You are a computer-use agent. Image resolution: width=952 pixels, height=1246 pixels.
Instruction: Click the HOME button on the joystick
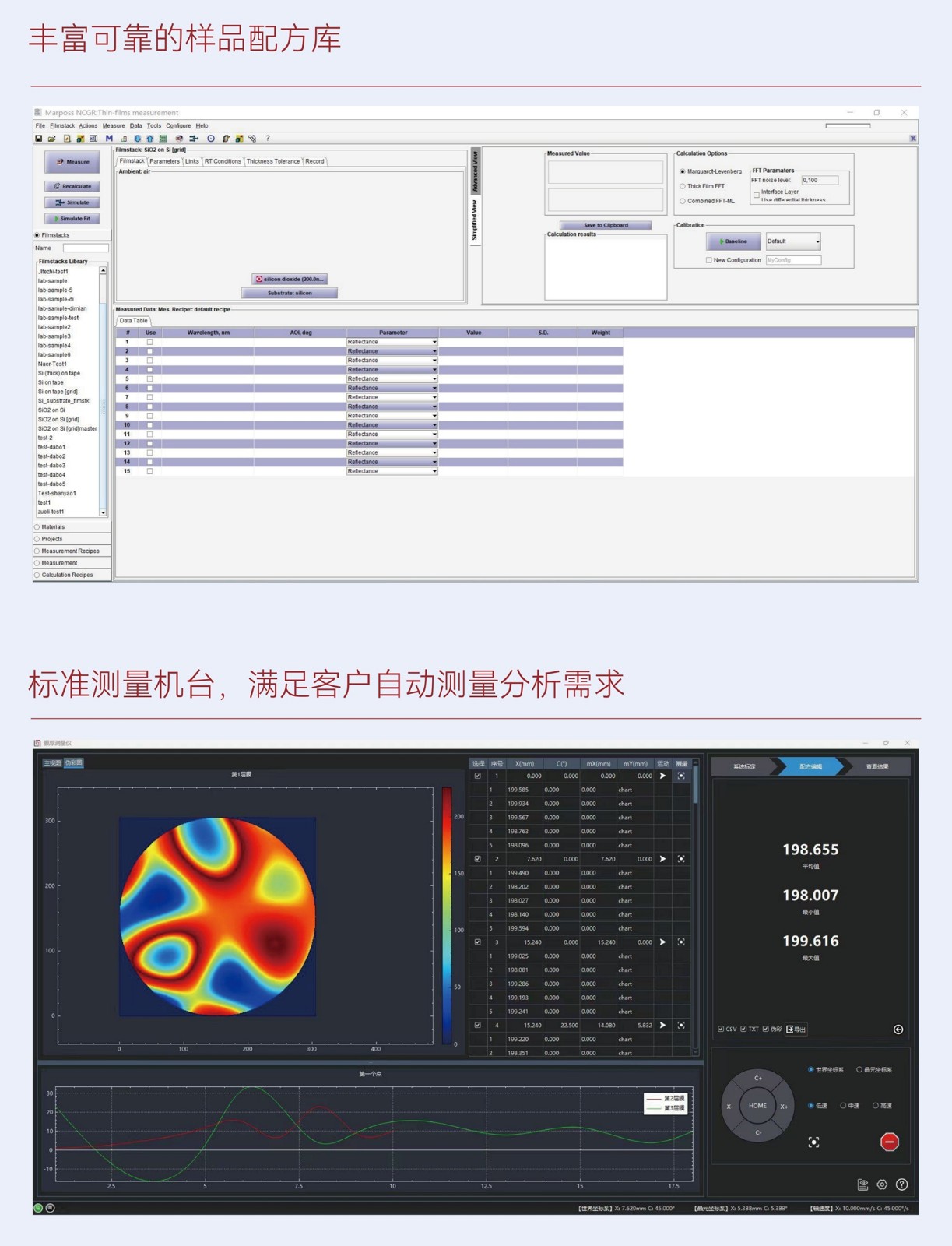757,1106
